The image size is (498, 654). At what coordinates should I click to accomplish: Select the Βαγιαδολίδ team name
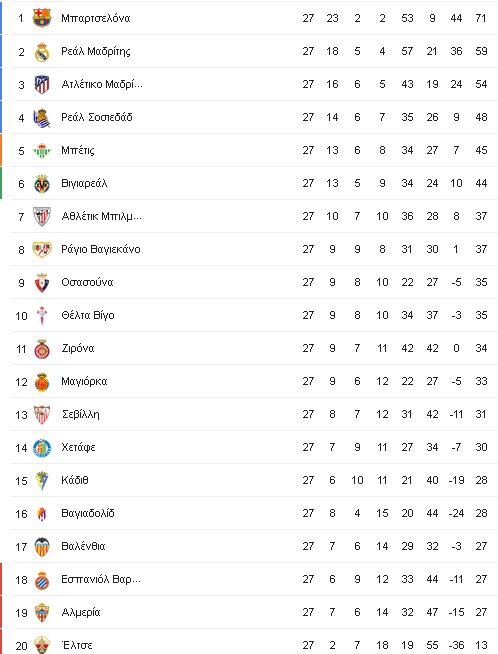pos(88,513)
